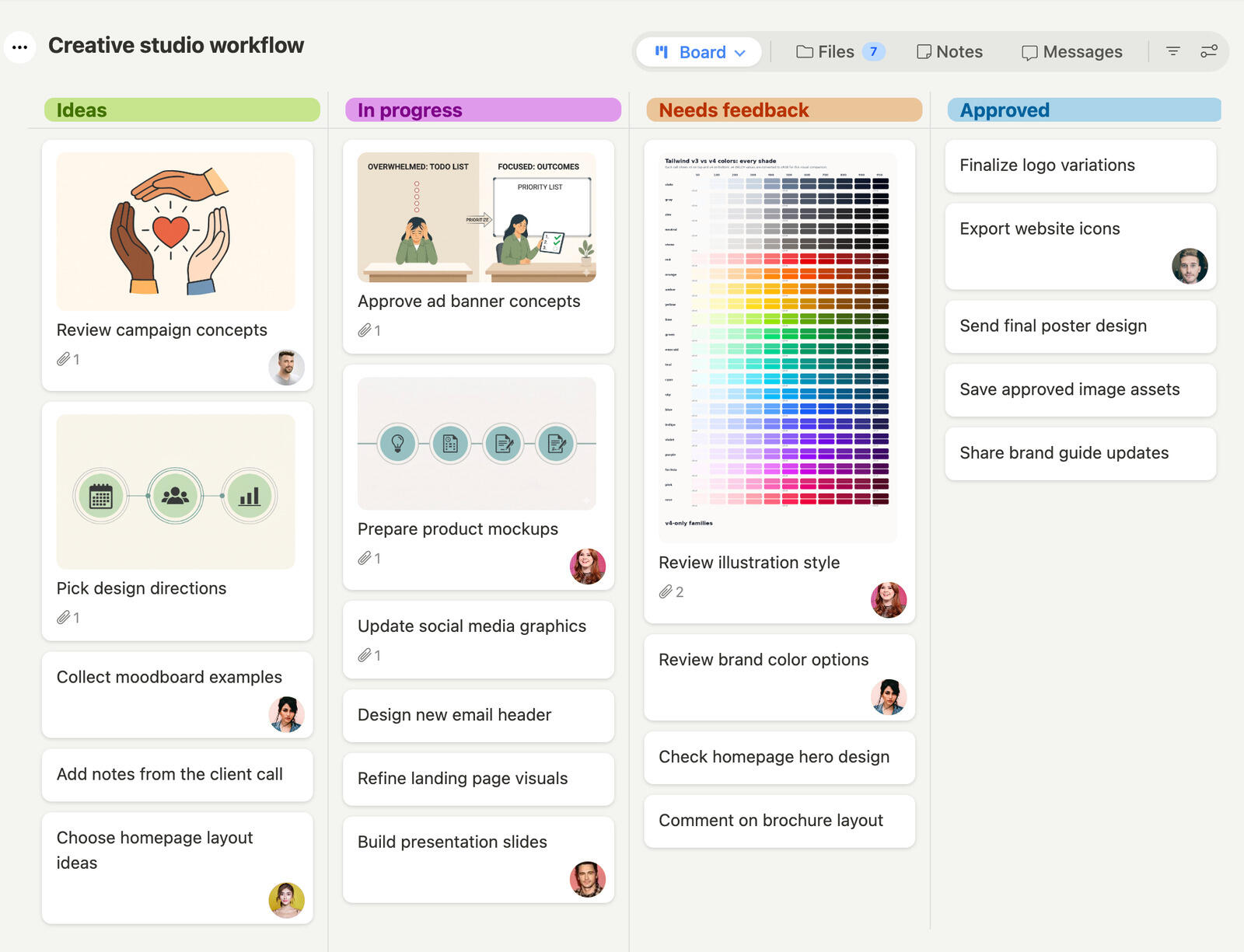Open the view settings sliders icon
This screenshot has height=952, width=1244.
[1208, 51]
